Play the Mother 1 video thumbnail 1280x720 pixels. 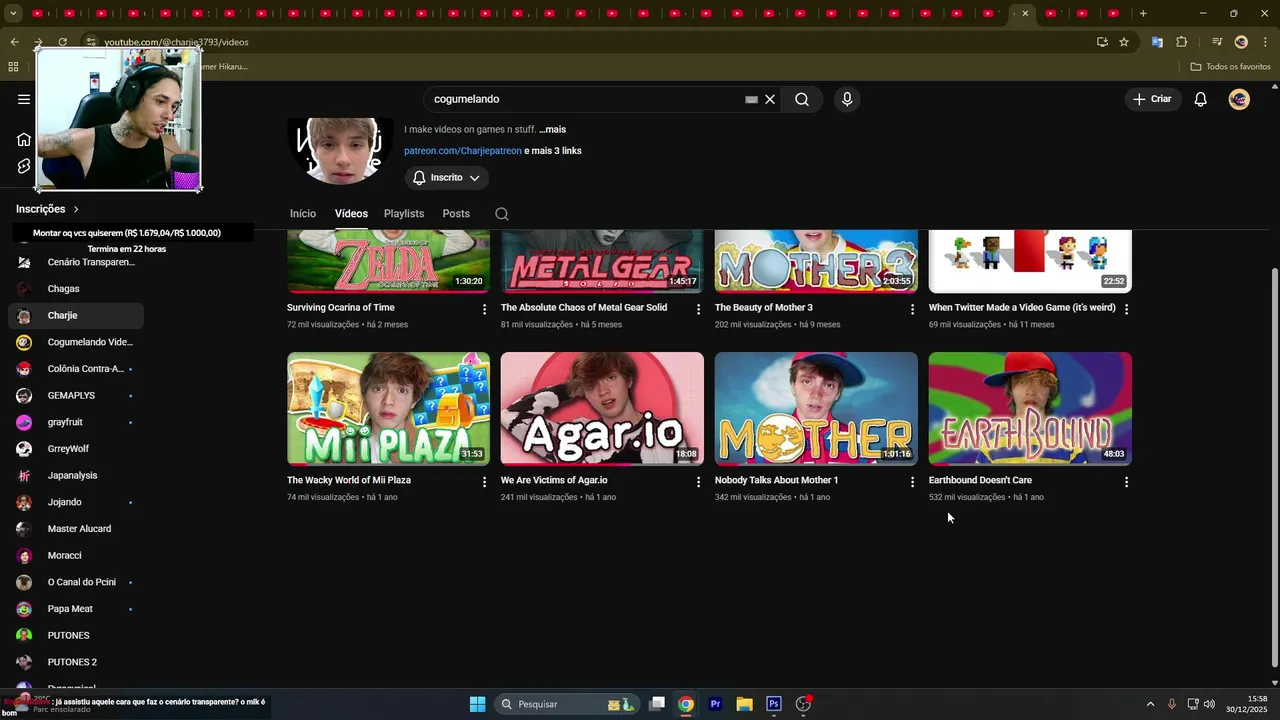pos(816,408)
